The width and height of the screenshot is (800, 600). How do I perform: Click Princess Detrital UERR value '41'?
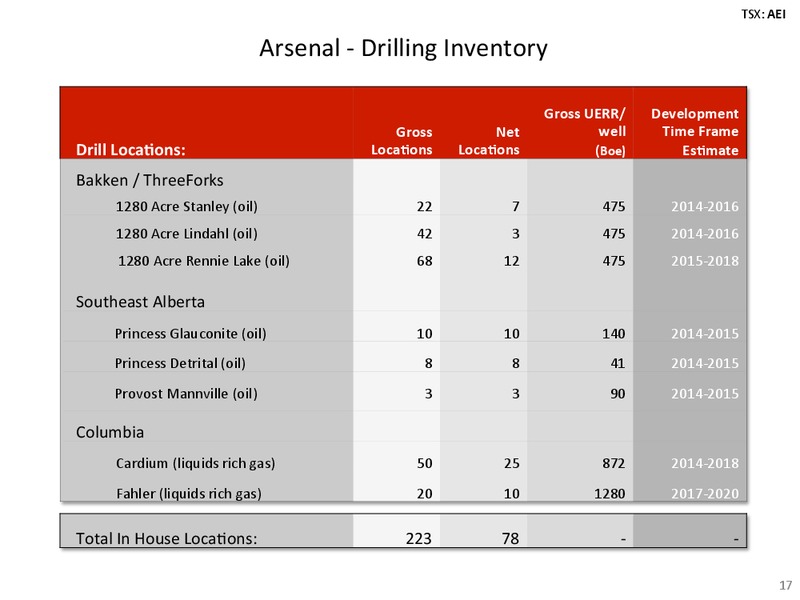click(618, 363)
